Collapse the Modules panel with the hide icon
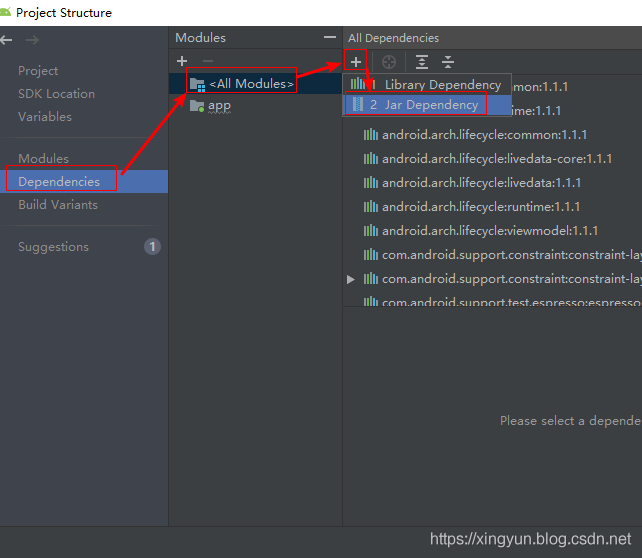Image resolution: width=642 pixels, height=558 pixels. point(330,38)
